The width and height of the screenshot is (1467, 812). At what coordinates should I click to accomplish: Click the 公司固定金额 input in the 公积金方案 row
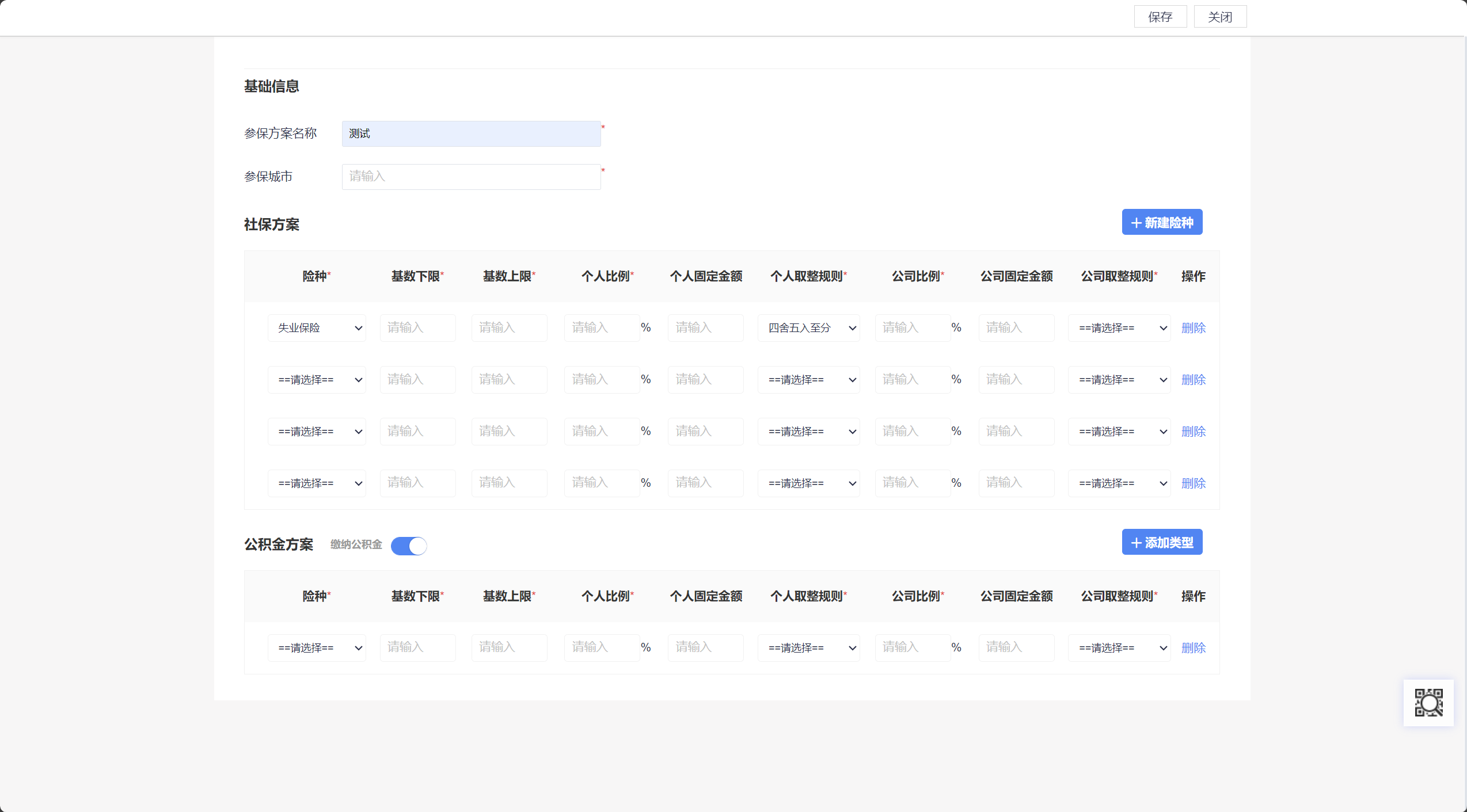pyautogui.click(x=1016, y=648)
